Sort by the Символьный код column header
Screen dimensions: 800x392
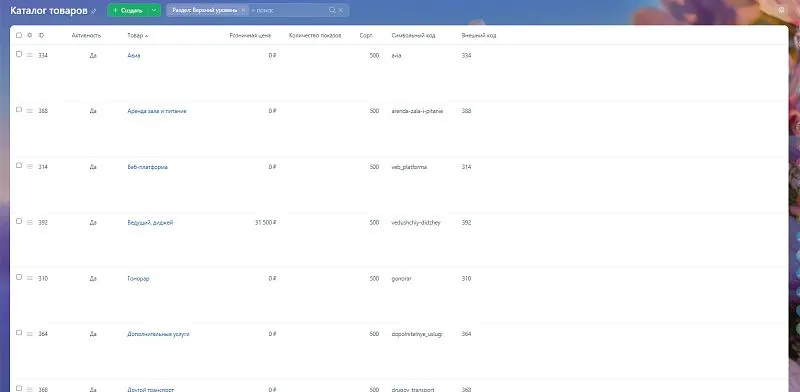[413, 36]
